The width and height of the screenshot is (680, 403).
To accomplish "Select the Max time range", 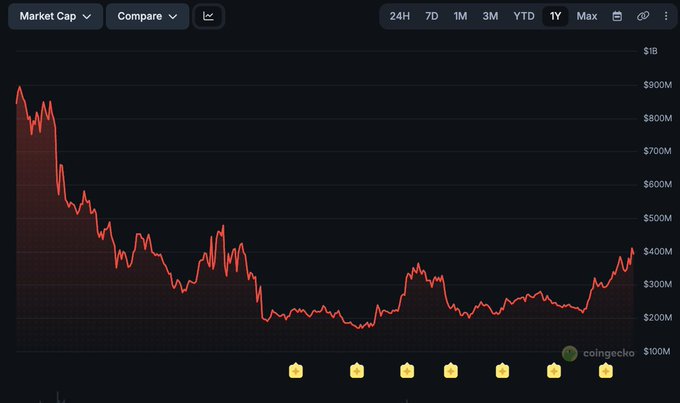I will (x=587, y=16).
